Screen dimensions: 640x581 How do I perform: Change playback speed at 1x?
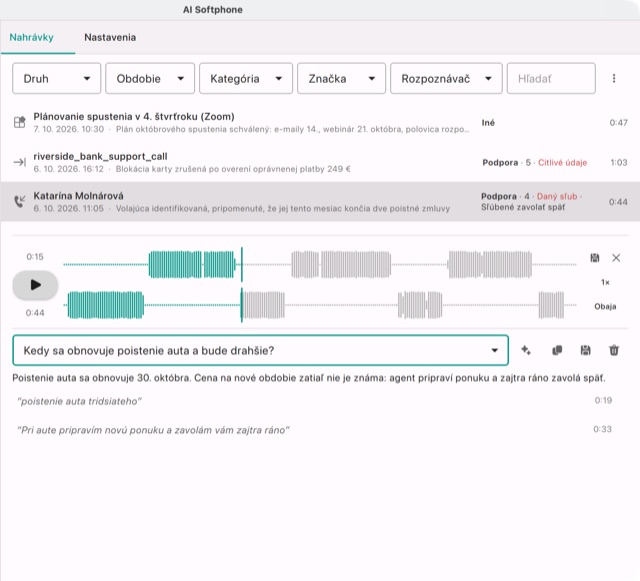click(x=605, y=282)
